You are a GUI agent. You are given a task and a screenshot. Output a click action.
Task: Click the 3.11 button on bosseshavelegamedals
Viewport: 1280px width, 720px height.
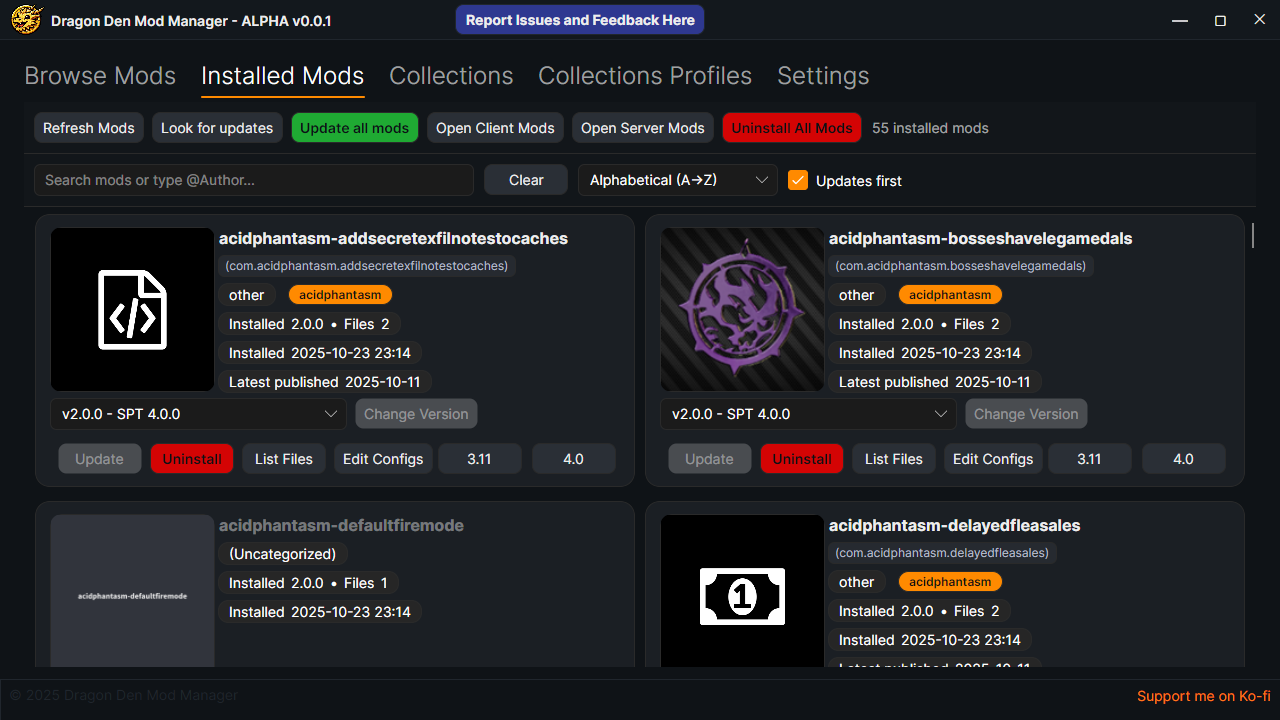[1090, 459]
